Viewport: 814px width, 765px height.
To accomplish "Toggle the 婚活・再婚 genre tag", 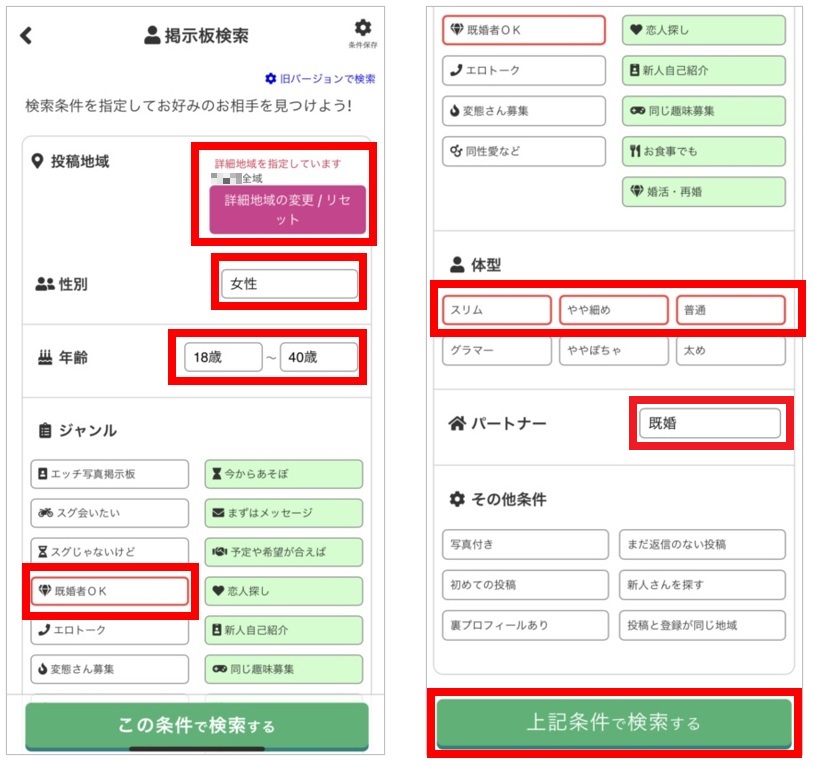I will [x=703, y=191].
